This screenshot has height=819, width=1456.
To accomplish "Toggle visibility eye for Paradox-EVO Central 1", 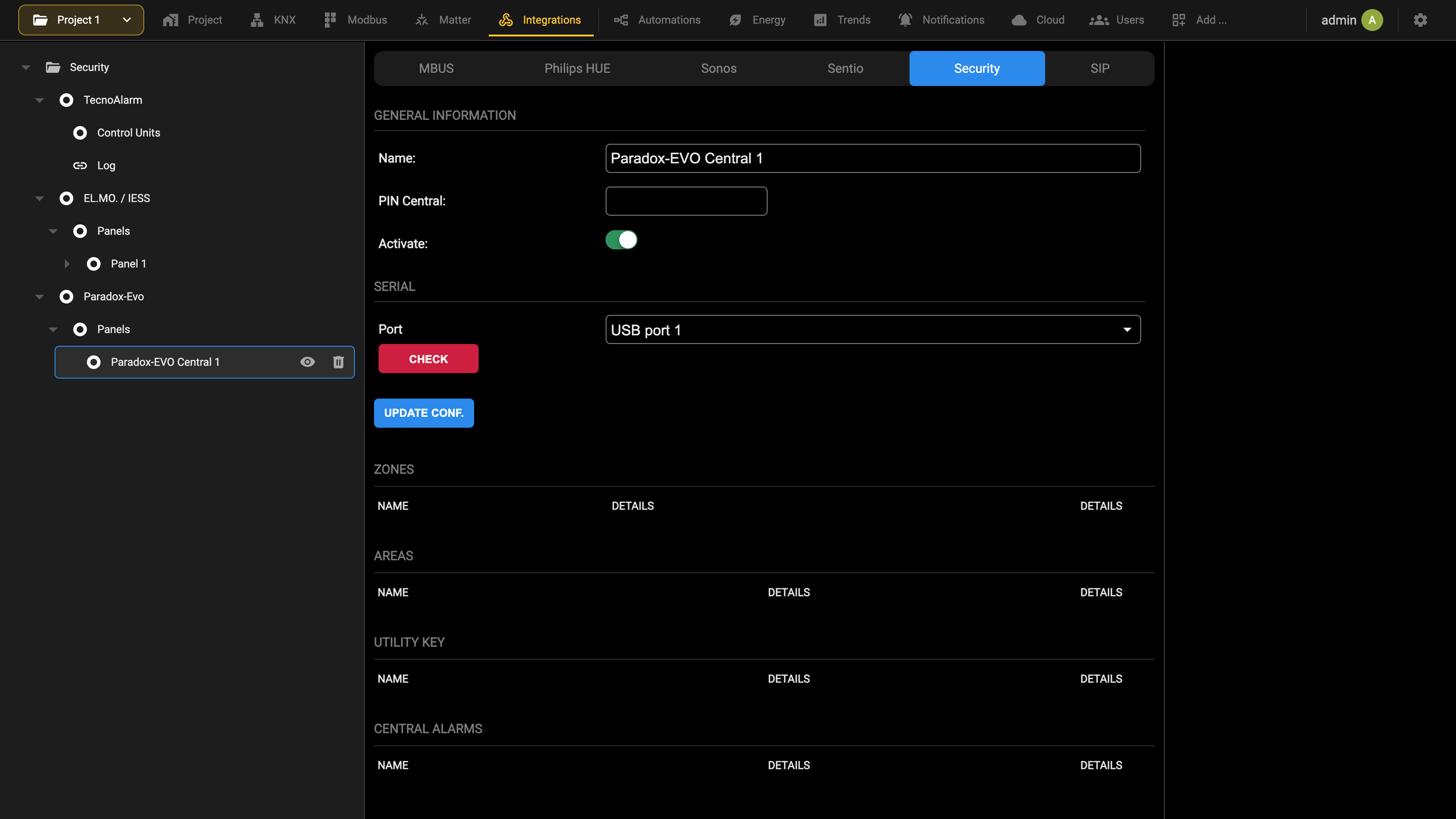I will (308, 362).
